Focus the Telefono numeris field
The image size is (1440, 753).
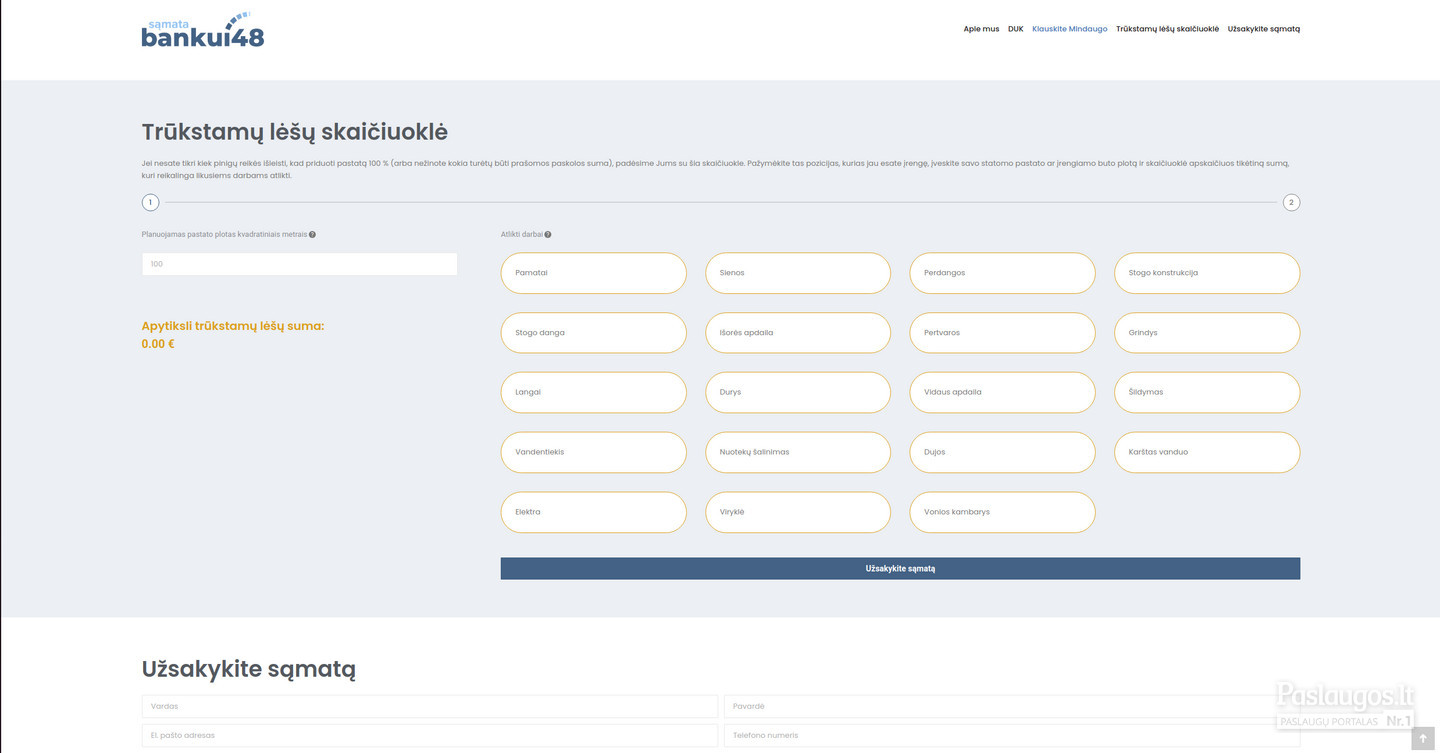(x=1012, y=735)
